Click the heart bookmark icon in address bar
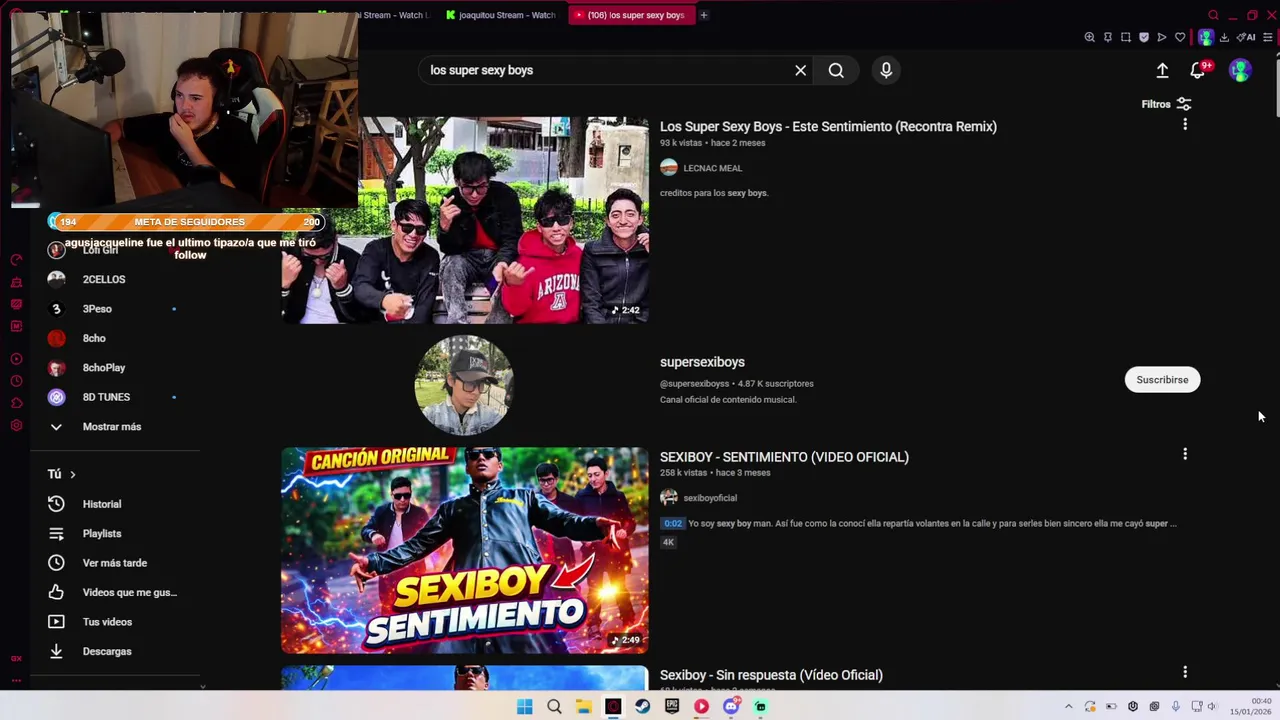Image resolution: width=1280 pixels, height=720 pixels. pos(1180,37)
